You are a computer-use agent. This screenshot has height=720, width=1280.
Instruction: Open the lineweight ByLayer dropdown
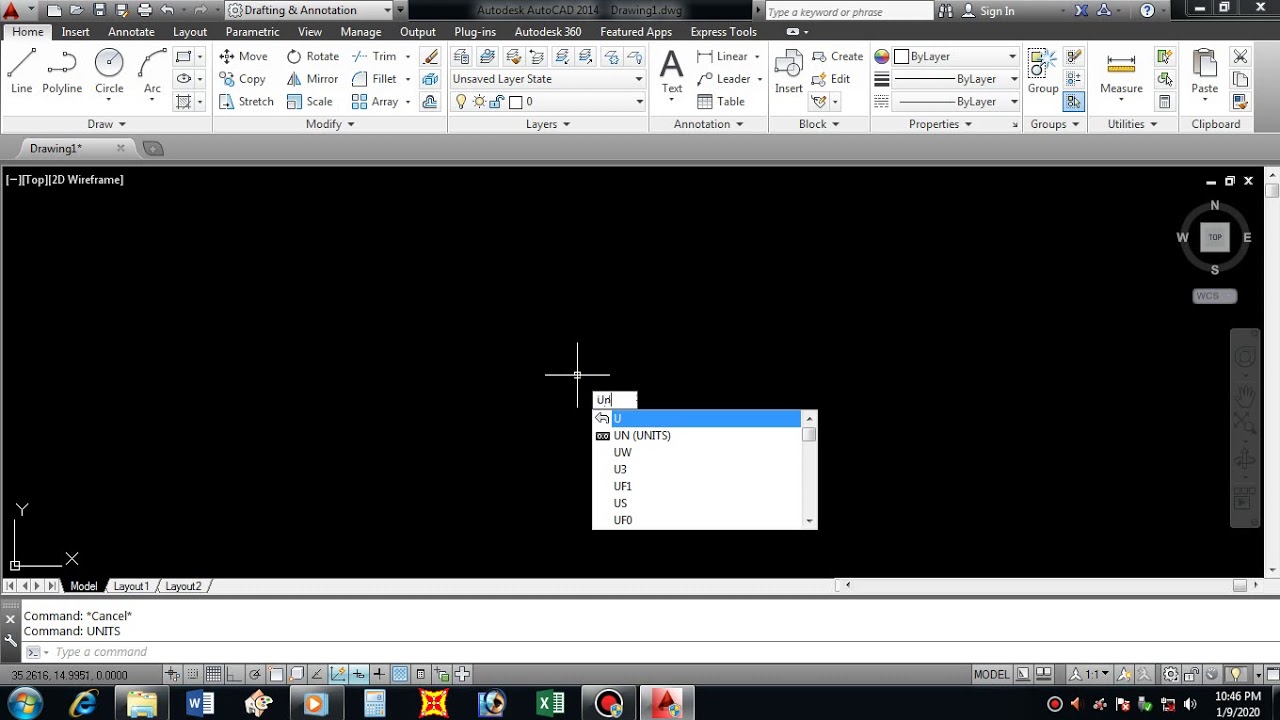(956, 79)
